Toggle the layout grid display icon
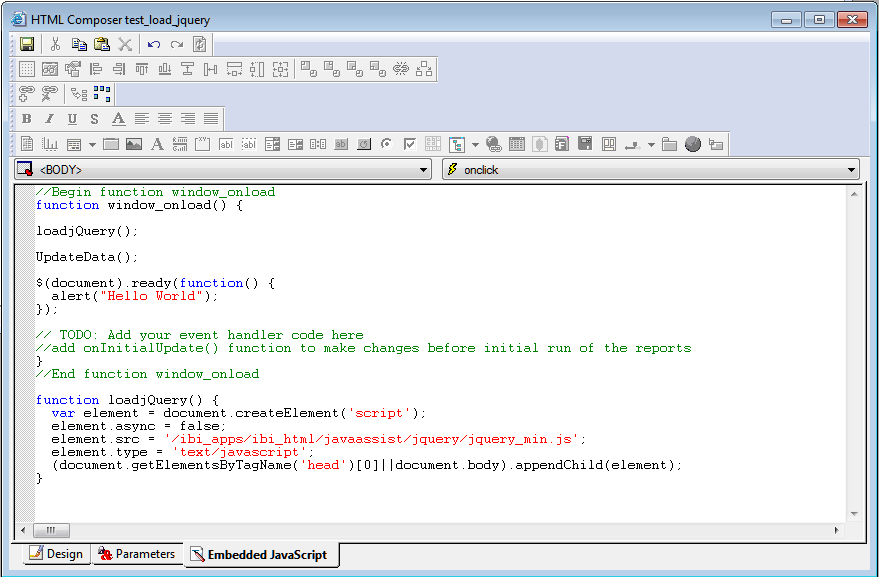The image size is (879, 577). (26, 69)
